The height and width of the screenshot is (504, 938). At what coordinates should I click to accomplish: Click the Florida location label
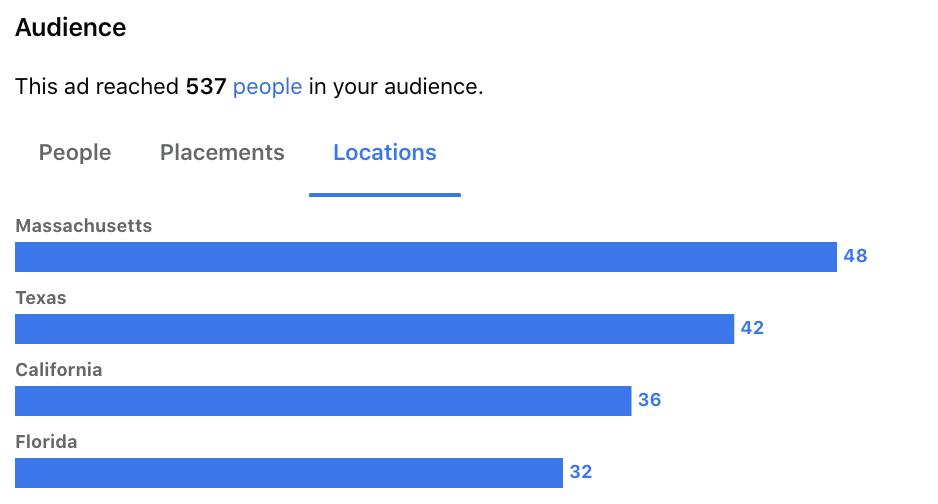[46, 442]
